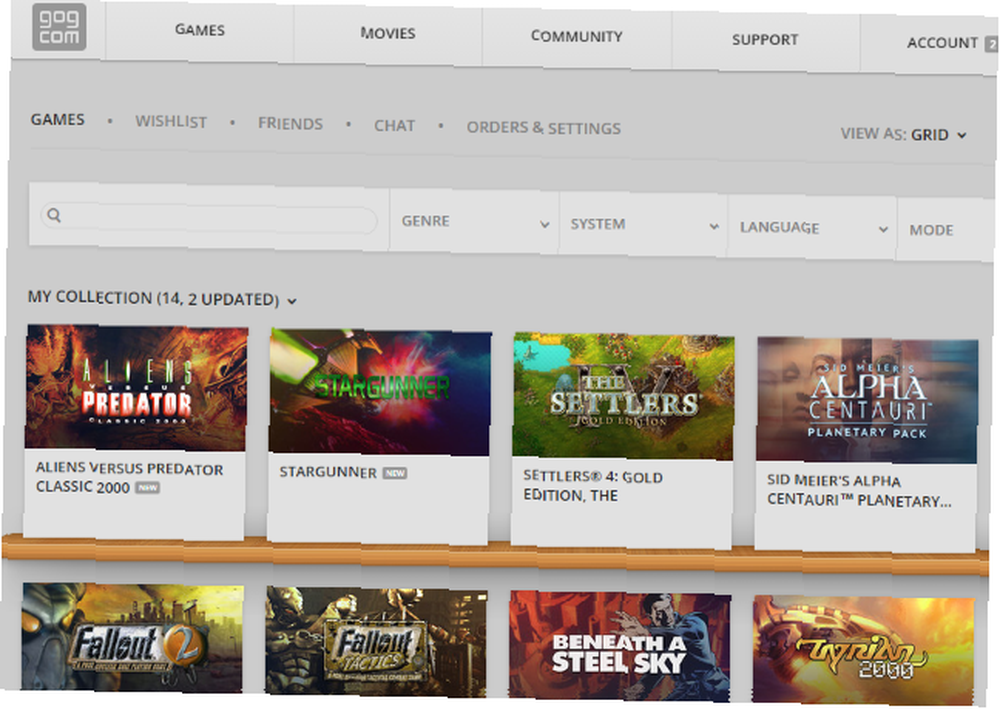Screen dimensions: 1000x709
Task: Open the Stargunner game cover
Action: point(380,392)
